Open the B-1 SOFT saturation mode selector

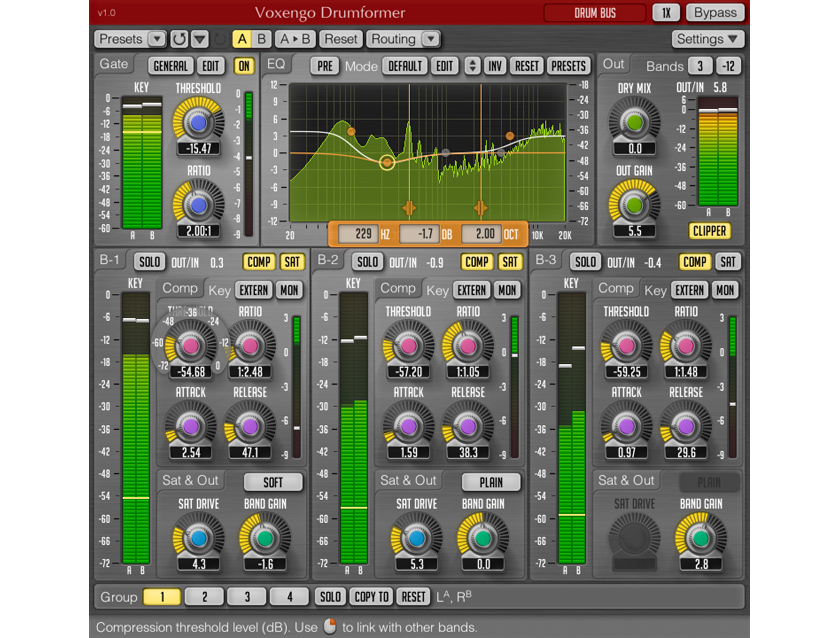(x=273, y=482)
